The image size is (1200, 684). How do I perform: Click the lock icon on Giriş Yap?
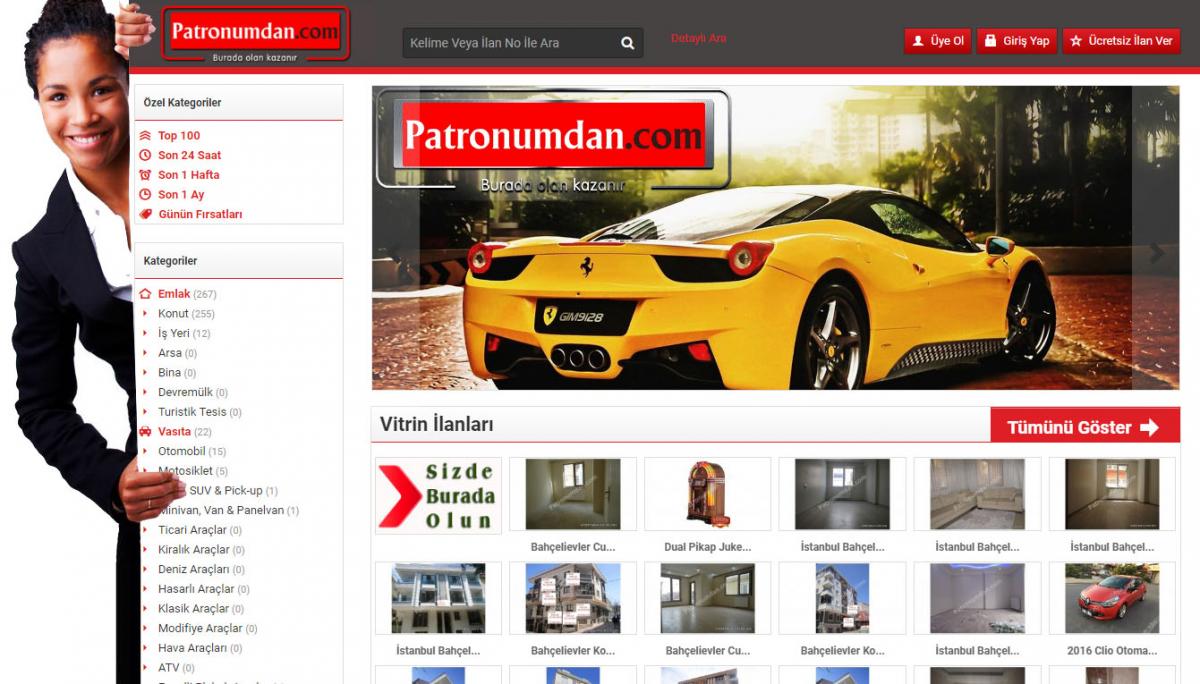pyautogui.click(x=990, y=41)
